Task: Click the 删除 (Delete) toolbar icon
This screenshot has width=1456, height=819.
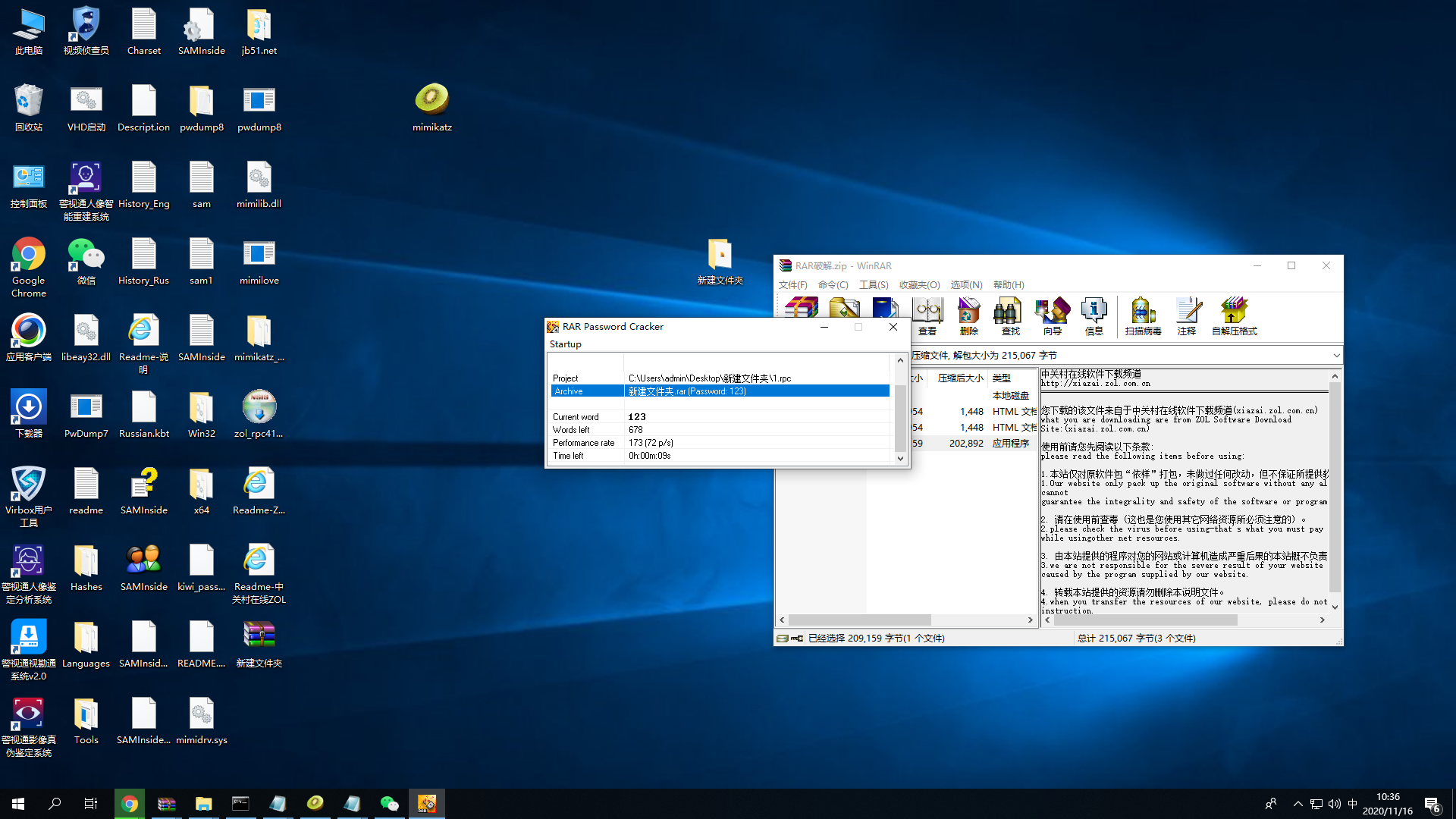Action: point(968,315)
